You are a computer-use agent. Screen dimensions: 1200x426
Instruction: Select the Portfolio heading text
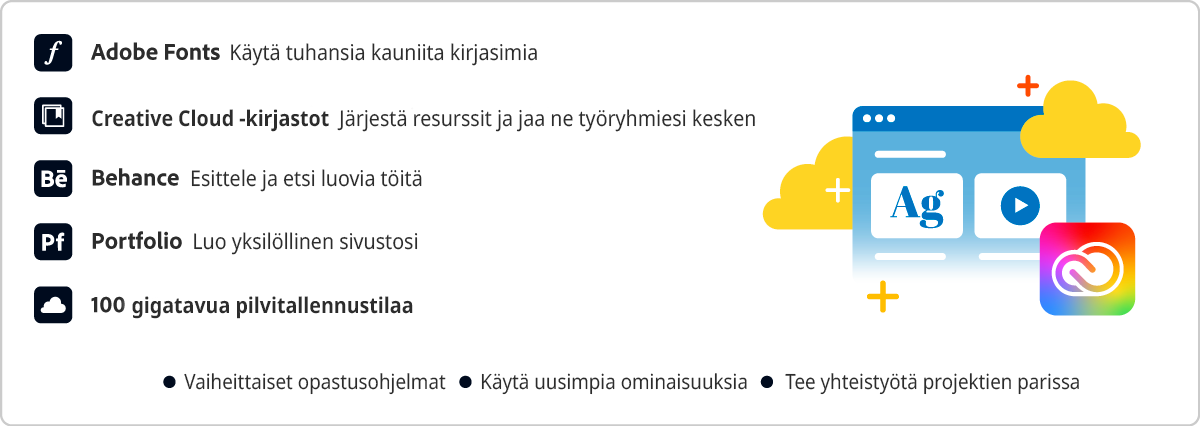coord(136,242)
